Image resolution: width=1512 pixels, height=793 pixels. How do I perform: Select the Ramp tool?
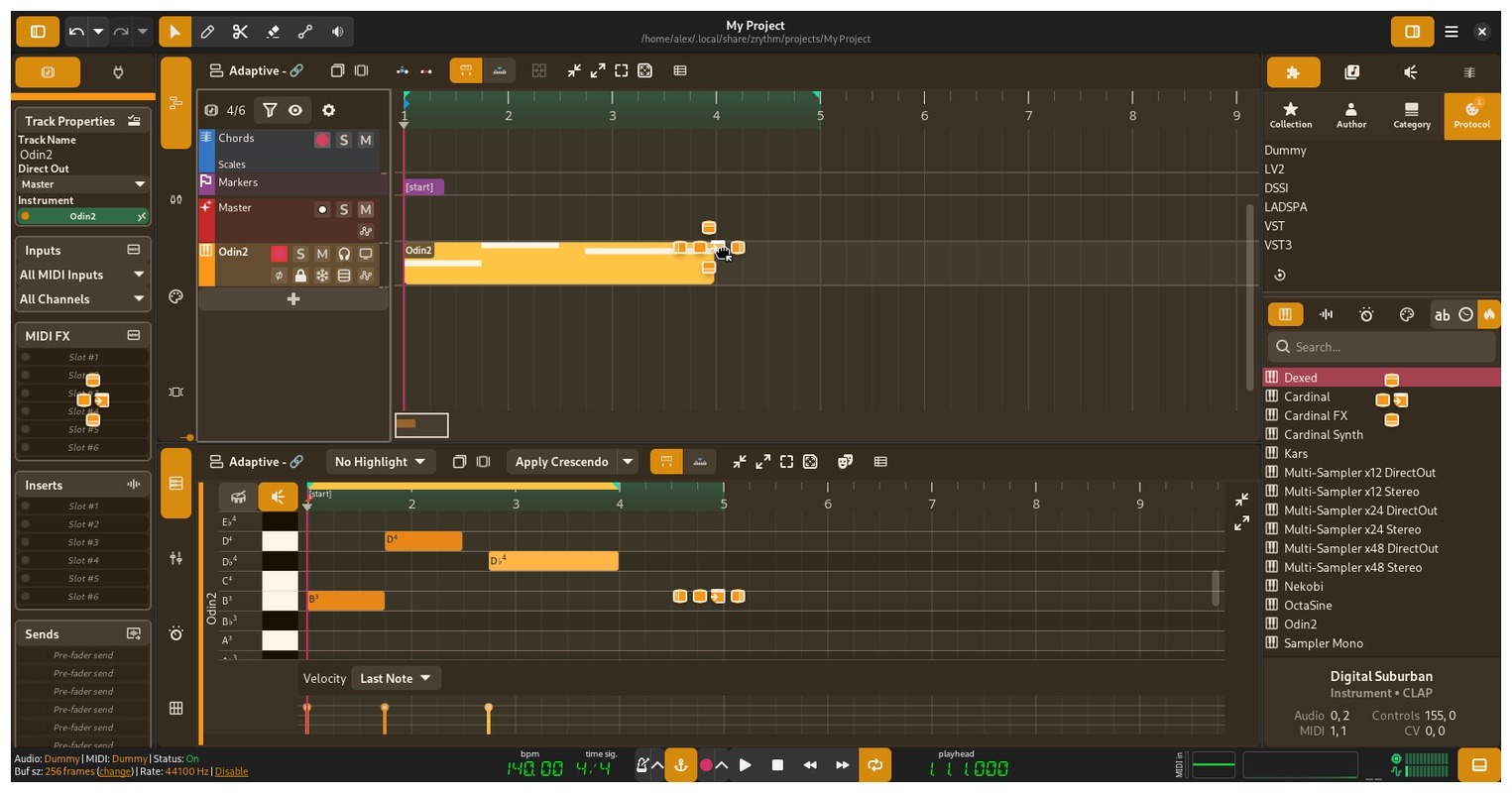pyautogui.click(x=305, y=32)
